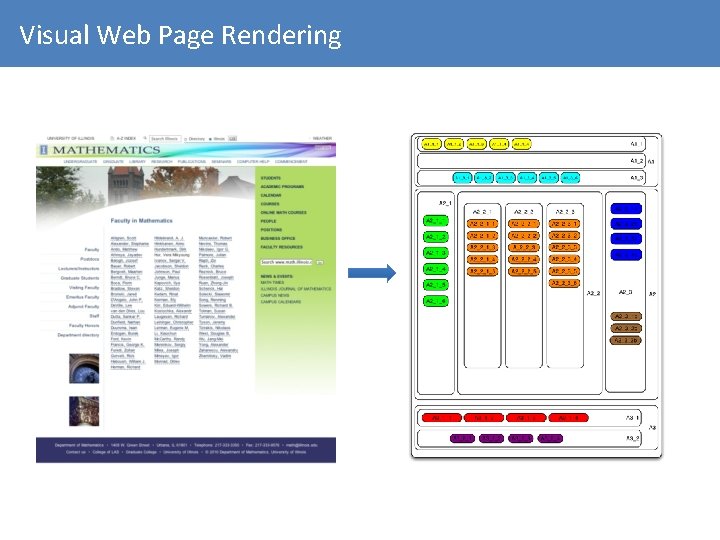Select the Illinois radio button
The image size is (720, 540).
pyautogui.click(x=210, y=139)
